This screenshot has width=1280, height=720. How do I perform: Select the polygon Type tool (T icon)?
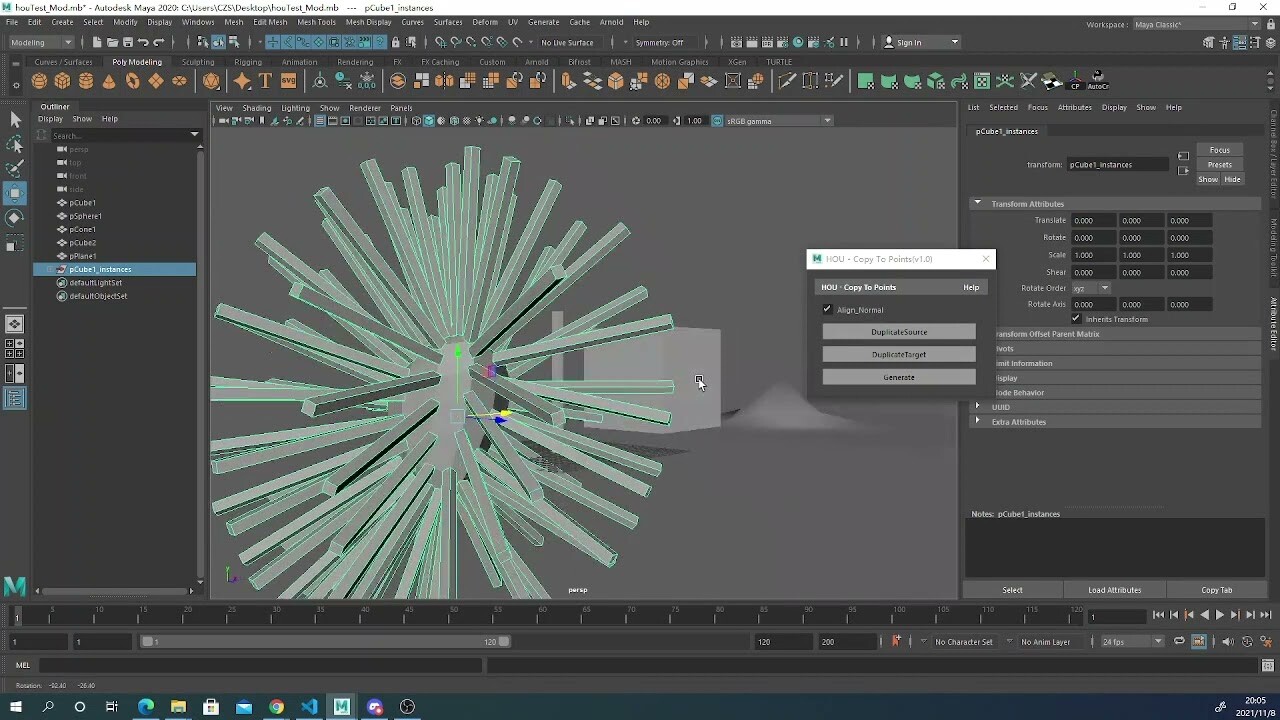[265, 81]
